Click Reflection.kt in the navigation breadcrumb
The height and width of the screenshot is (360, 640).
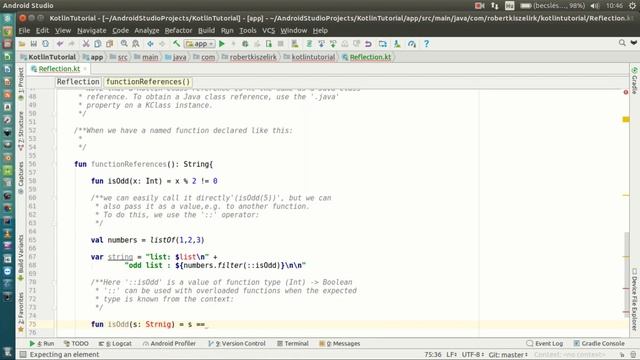pos(367,57)
